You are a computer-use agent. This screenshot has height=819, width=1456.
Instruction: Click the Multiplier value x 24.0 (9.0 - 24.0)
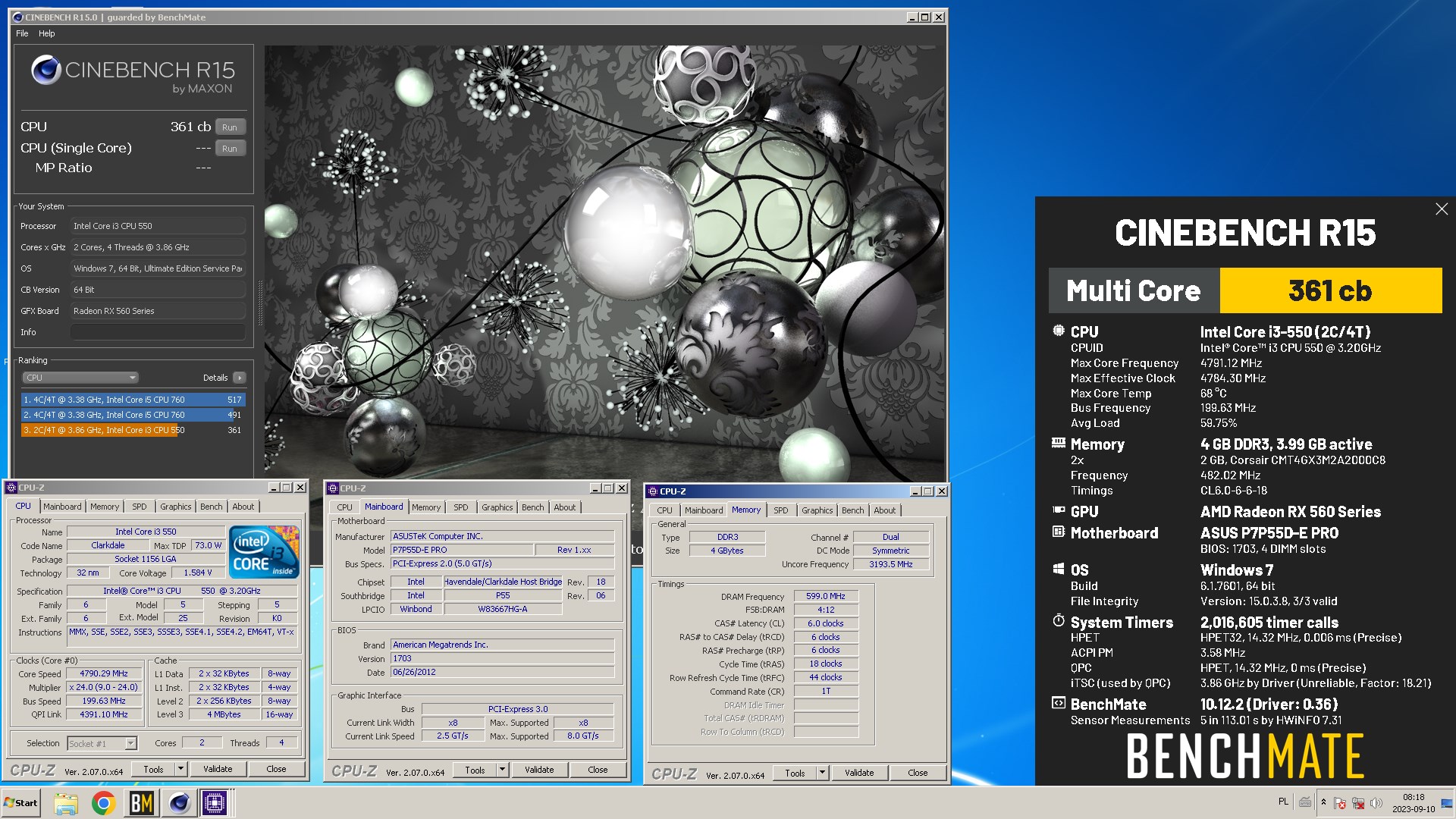104,687
